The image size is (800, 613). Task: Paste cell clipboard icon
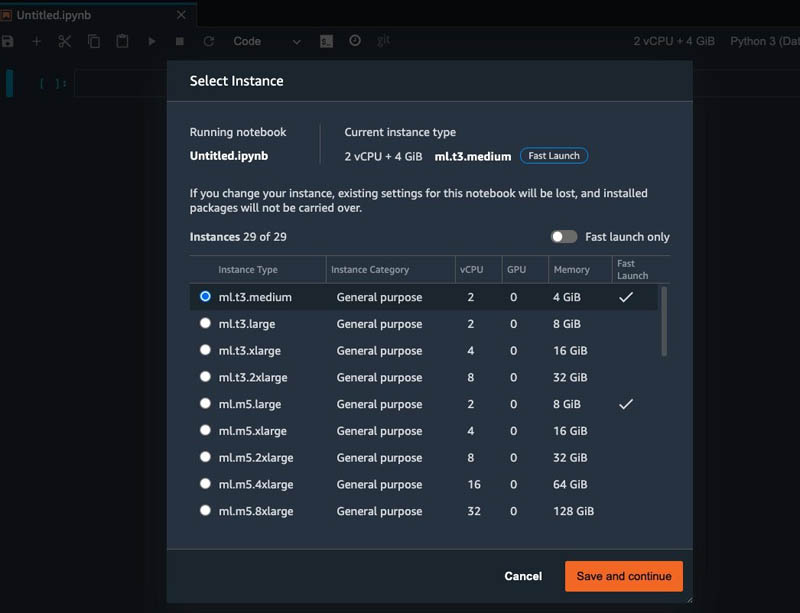[122, 41]
